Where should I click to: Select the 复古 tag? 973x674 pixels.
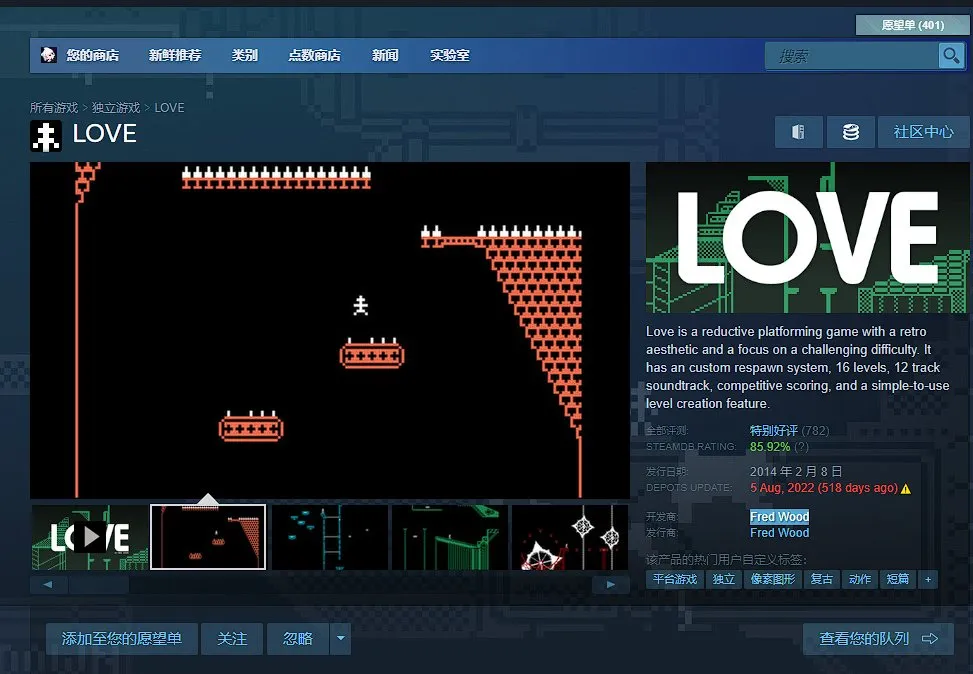pyautogui.click(x=822, y=580)
